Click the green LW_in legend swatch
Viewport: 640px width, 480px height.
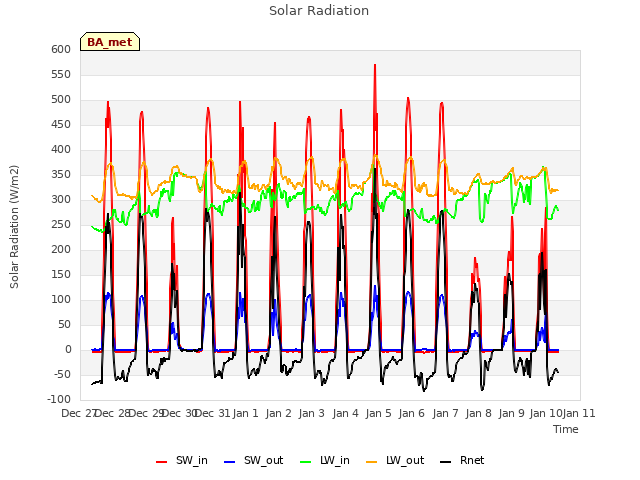[306, 462]
